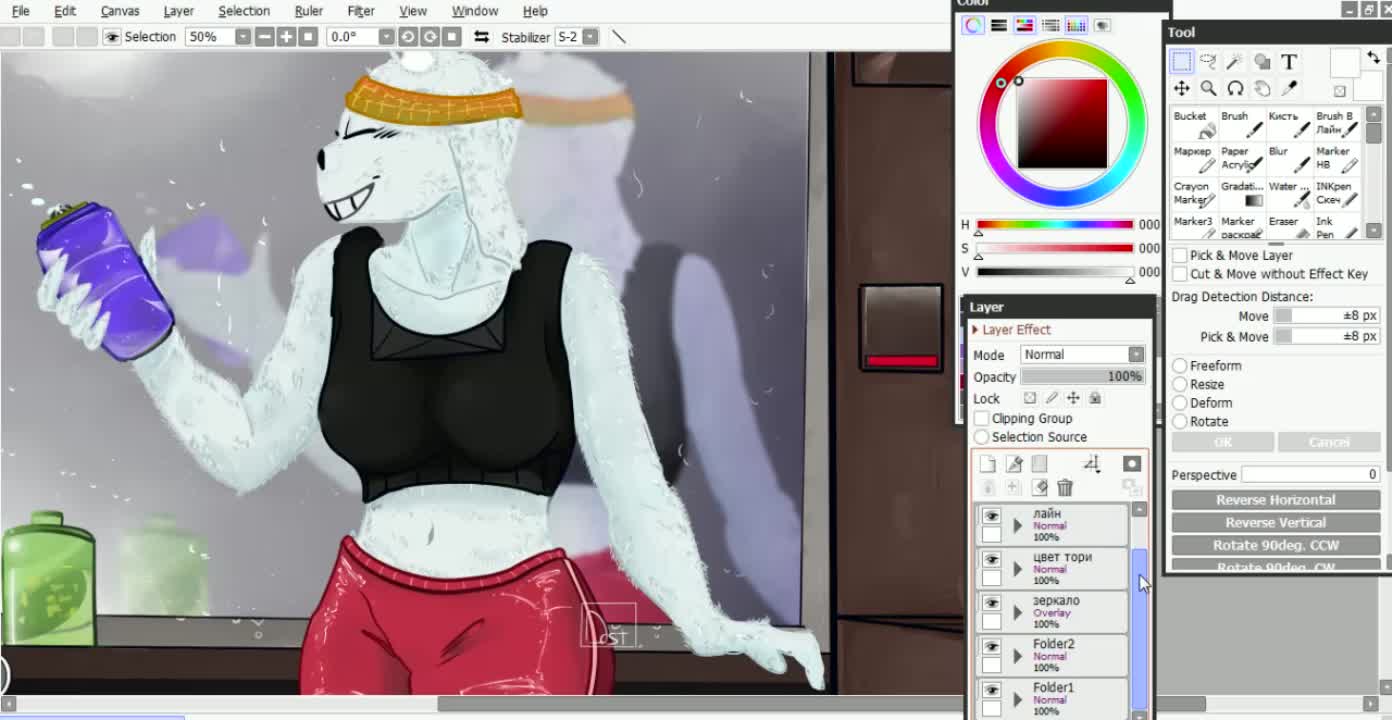Viewport: 1392px width, 720px height.
Task: Choose the Bucket brush preset
Action: 1194,124
